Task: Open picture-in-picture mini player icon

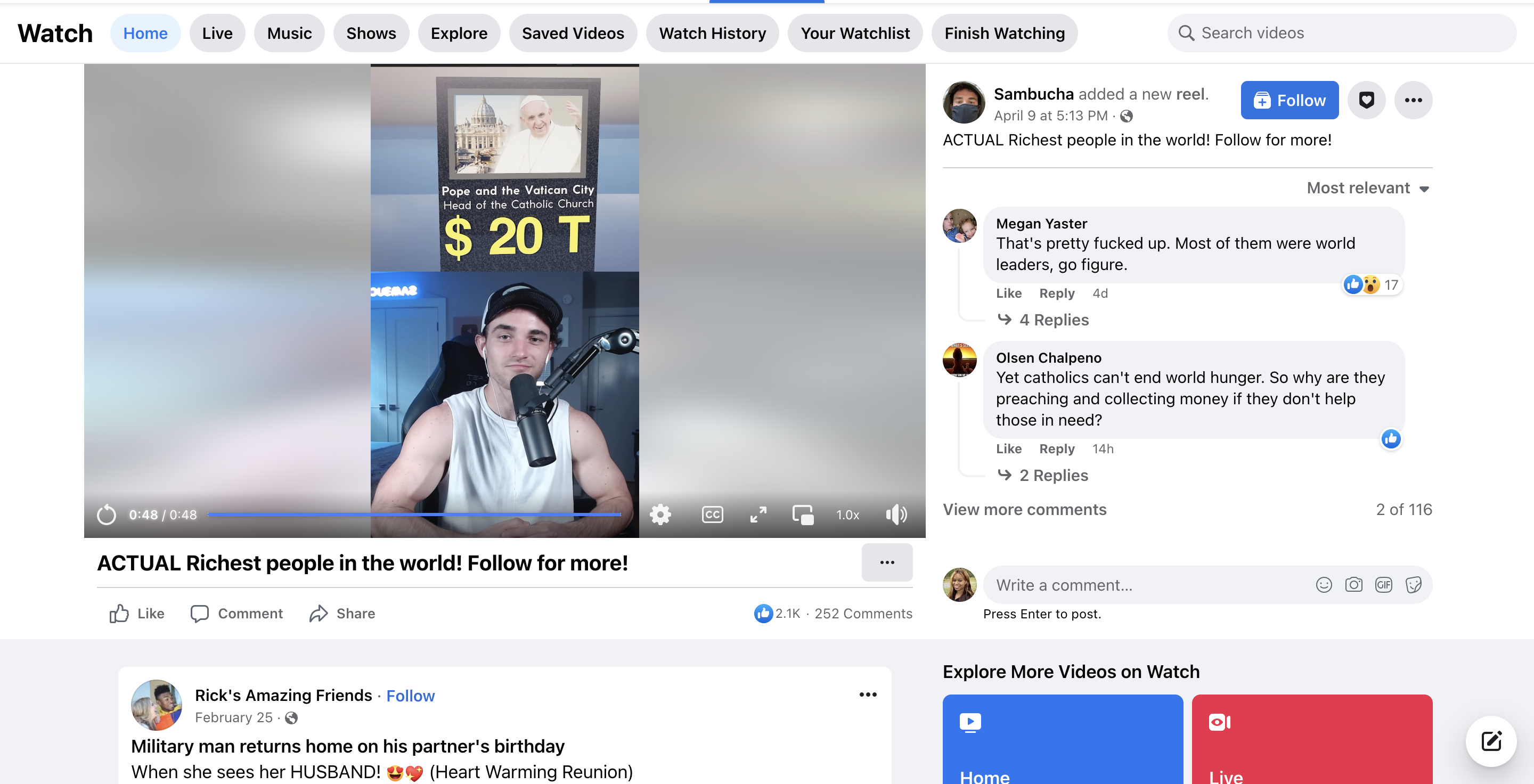Action: pyautogui.click(x=803, y=514)
